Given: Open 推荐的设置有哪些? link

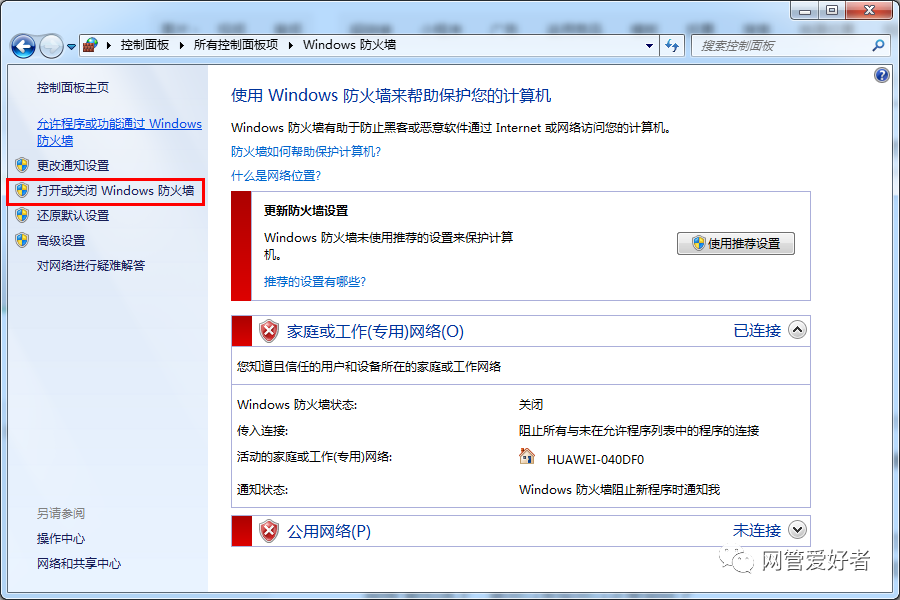Looking at the screenshot, I should pos(315,281).
